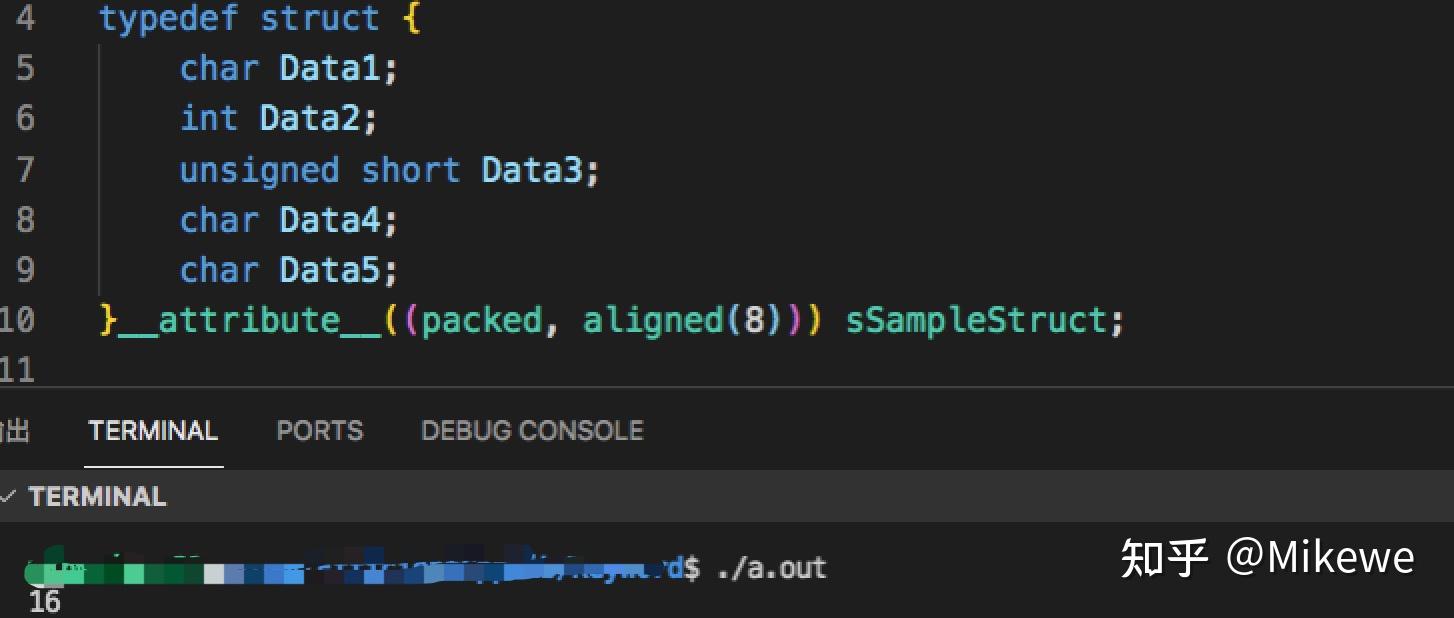Click the typedef keyword
Viewport: 1454px width, 618px height.
coord(169,19)
